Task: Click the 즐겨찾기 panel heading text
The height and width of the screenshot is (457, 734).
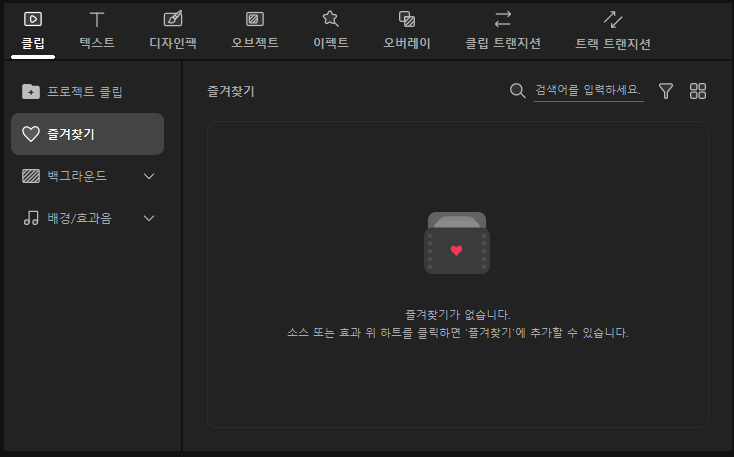Action: tap(231, 91)
